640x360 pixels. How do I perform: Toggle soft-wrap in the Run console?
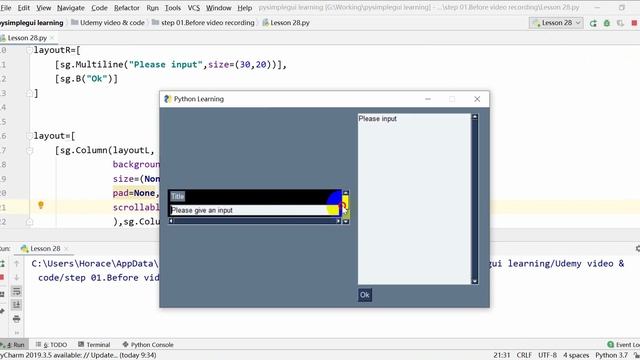point(16,291)
